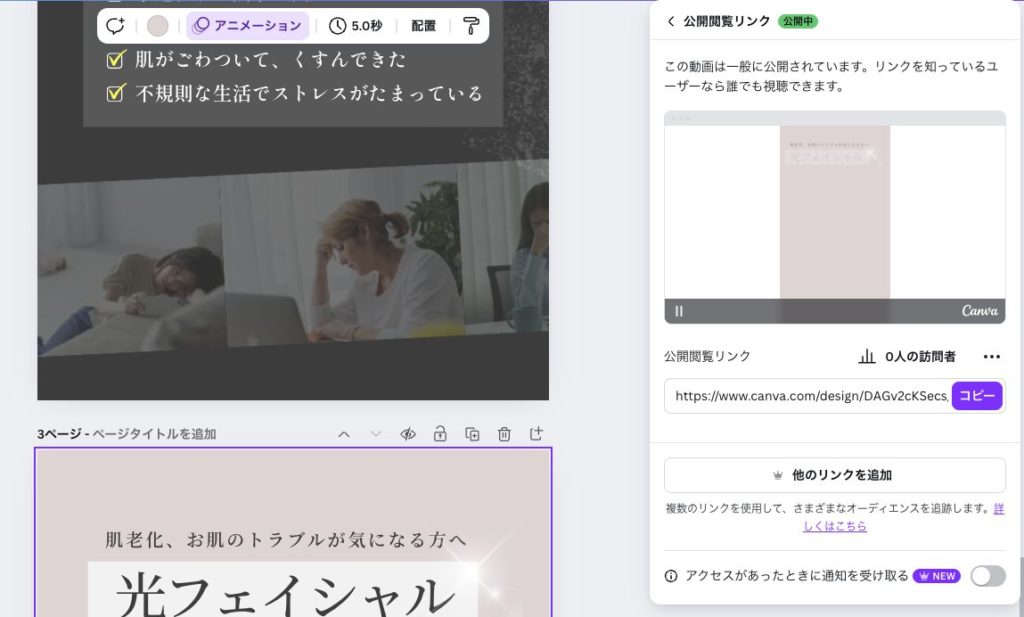Add a new page with the add-page icon
The image size is (1024, 617).
click(x=537, y=433)
